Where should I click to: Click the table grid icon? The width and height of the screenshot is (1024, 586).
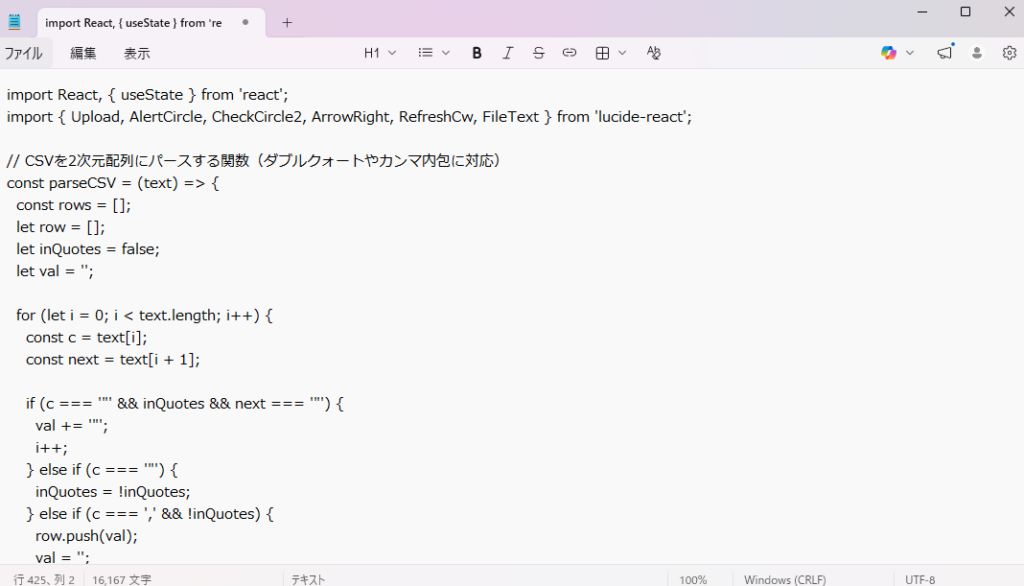[x=603, y=53]
